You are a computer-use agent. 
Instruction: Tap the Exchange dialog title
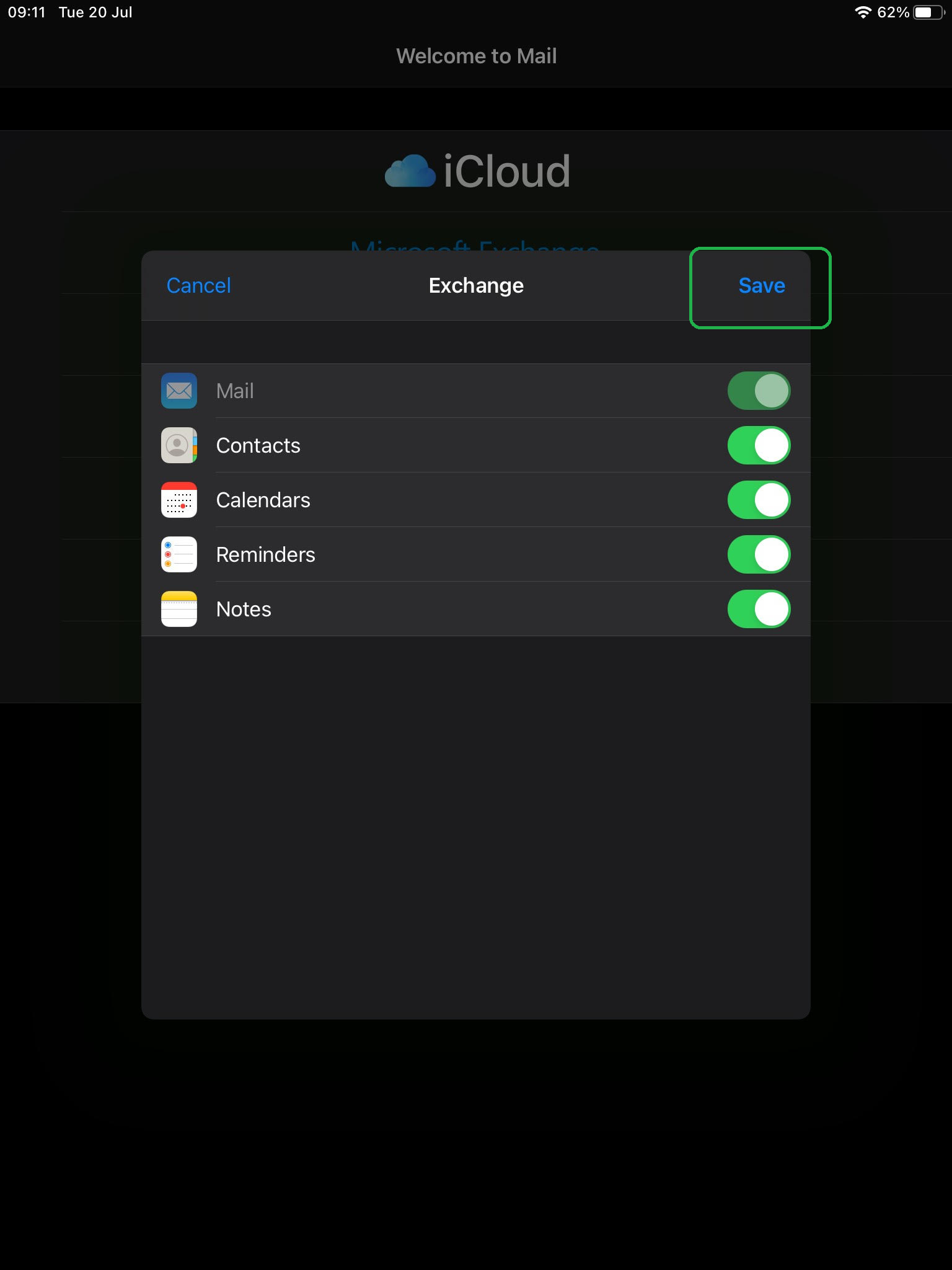pos(476,285)
